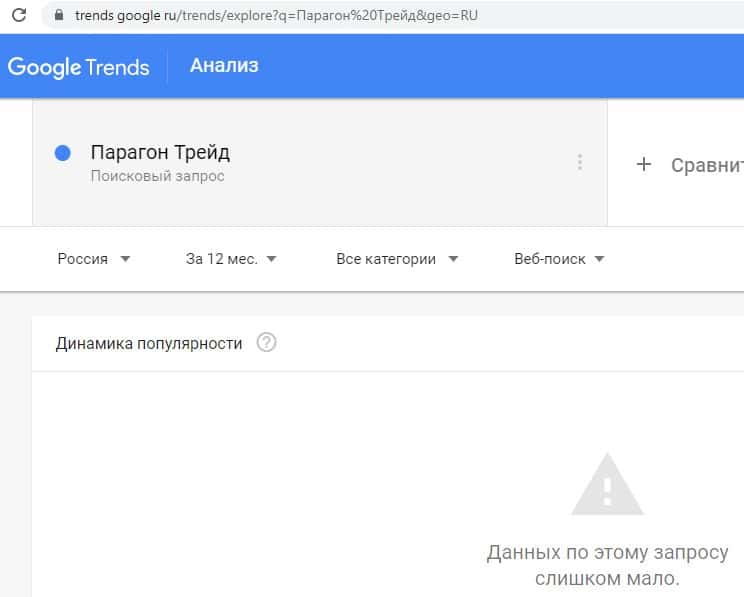Select the Анализ tab in header
This screenshot has width=744, height=597.
point(224,66)
